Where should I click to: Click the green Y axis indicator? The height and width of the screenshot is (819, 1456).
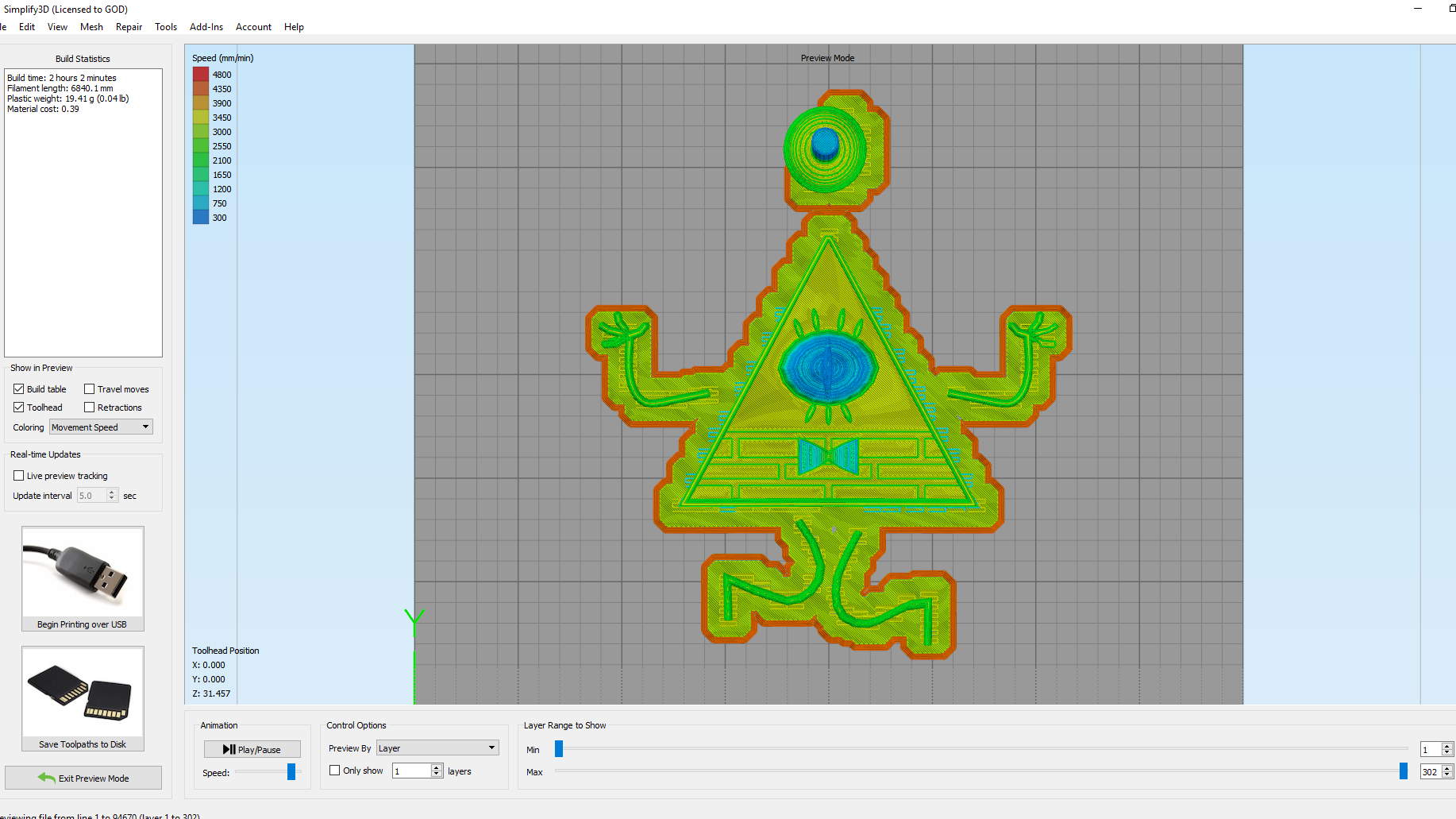[414, 621]
